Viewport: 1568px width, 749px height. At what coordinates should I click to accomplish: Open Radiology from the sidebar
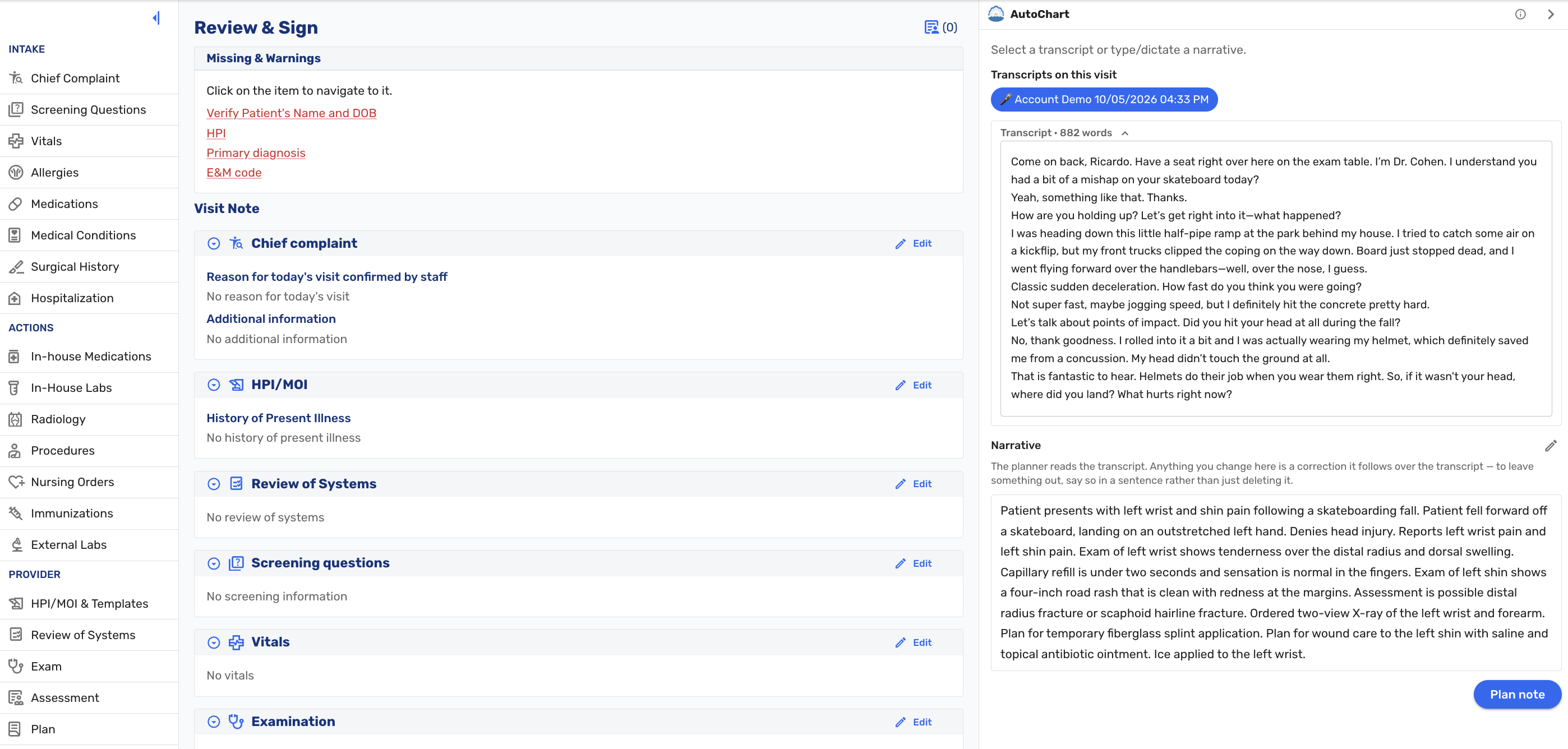click(x=89, y=419)
